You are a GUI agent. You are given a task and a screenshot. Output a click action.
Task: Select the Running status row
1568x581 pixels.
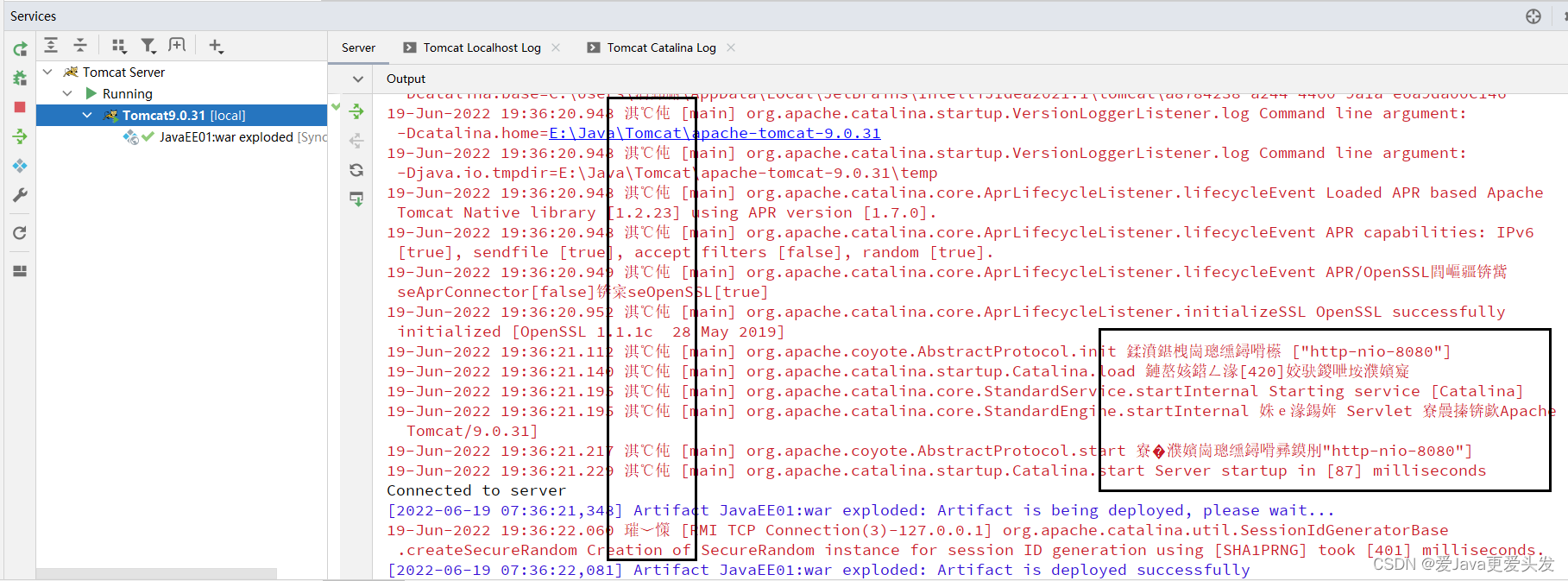[x=181, y=93]
